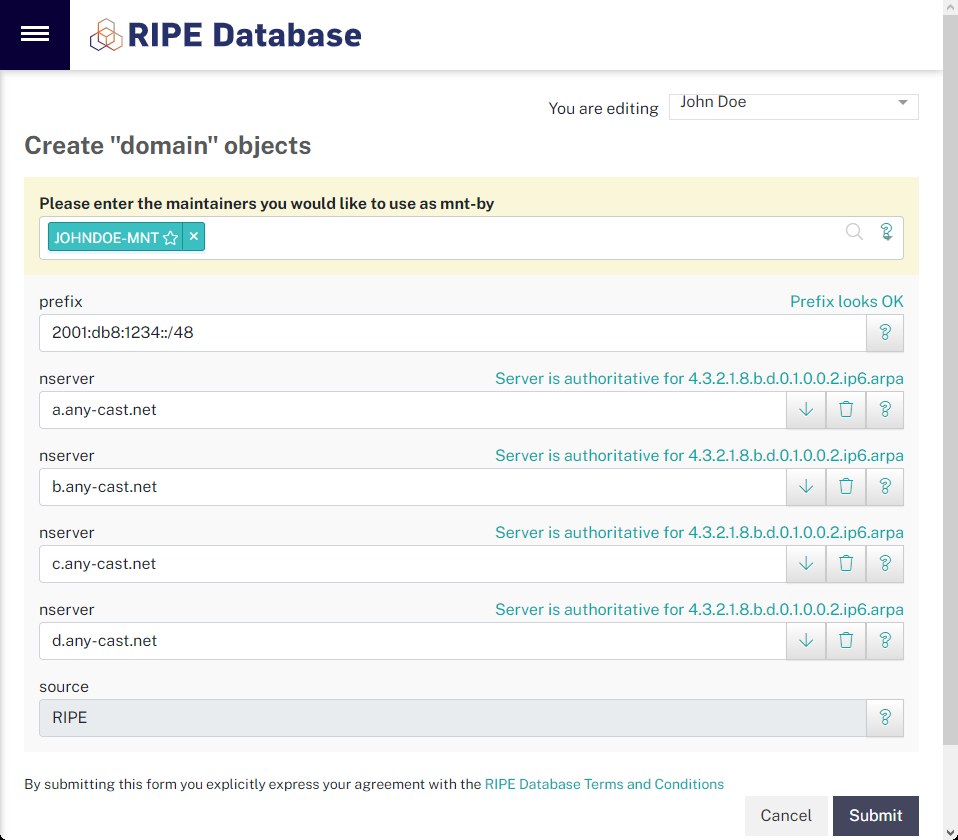Viewport: 958px width, 840px height.
Task: Click the RIPE Database logo
Action: [x=225, y=35]
